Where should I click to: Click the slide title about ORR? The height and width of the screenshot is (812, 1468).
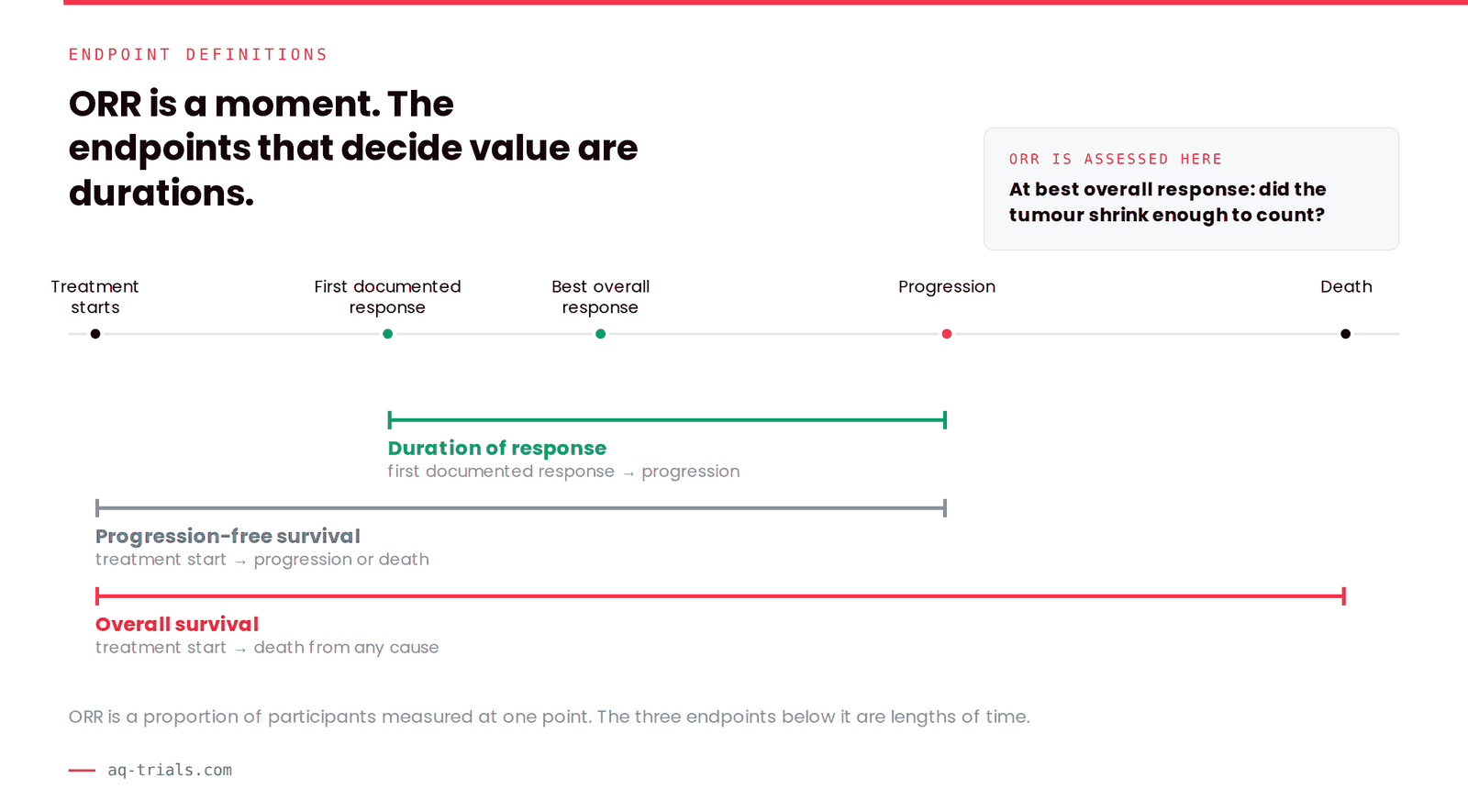(x=353, y=149)
